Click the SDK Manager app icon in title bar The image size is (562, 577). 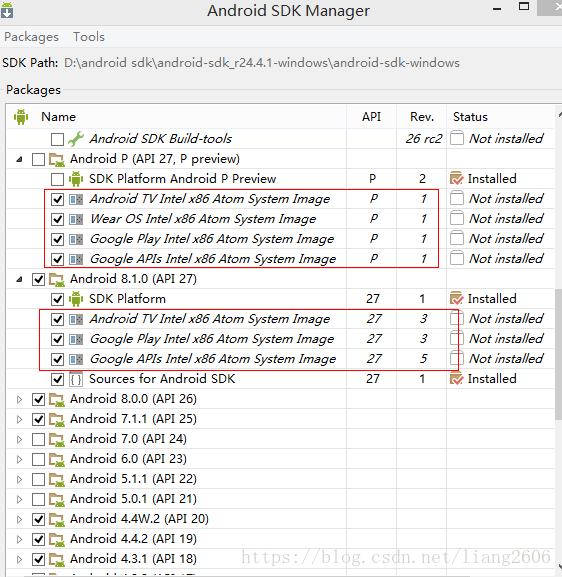(x=7, y=10)
